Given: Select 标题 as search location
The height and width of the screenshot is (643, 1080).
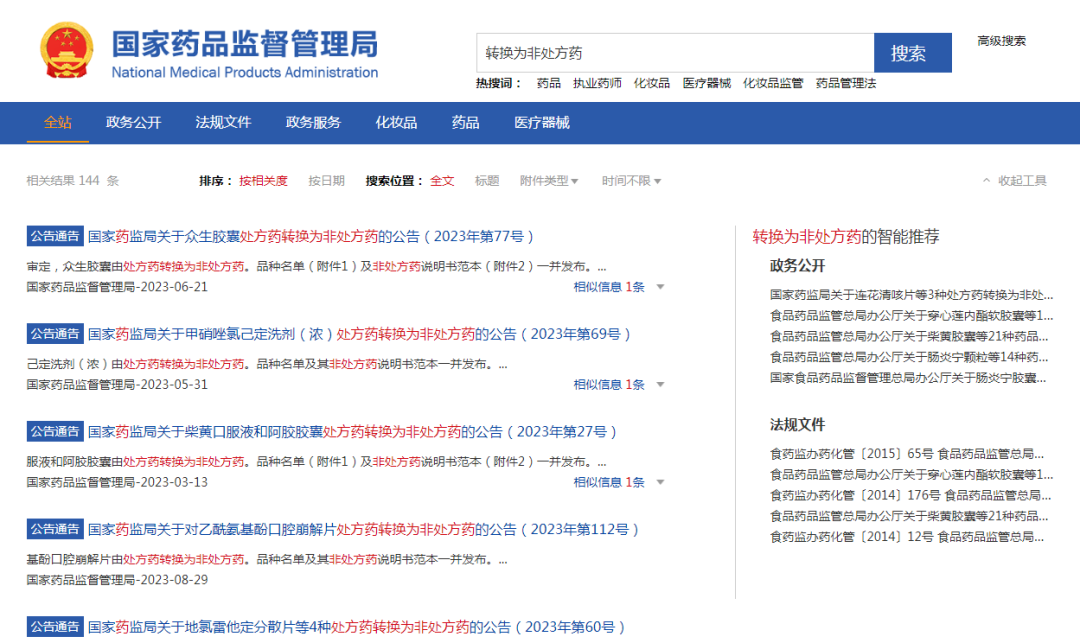Looking at the screenshot, I should point(487,181).
